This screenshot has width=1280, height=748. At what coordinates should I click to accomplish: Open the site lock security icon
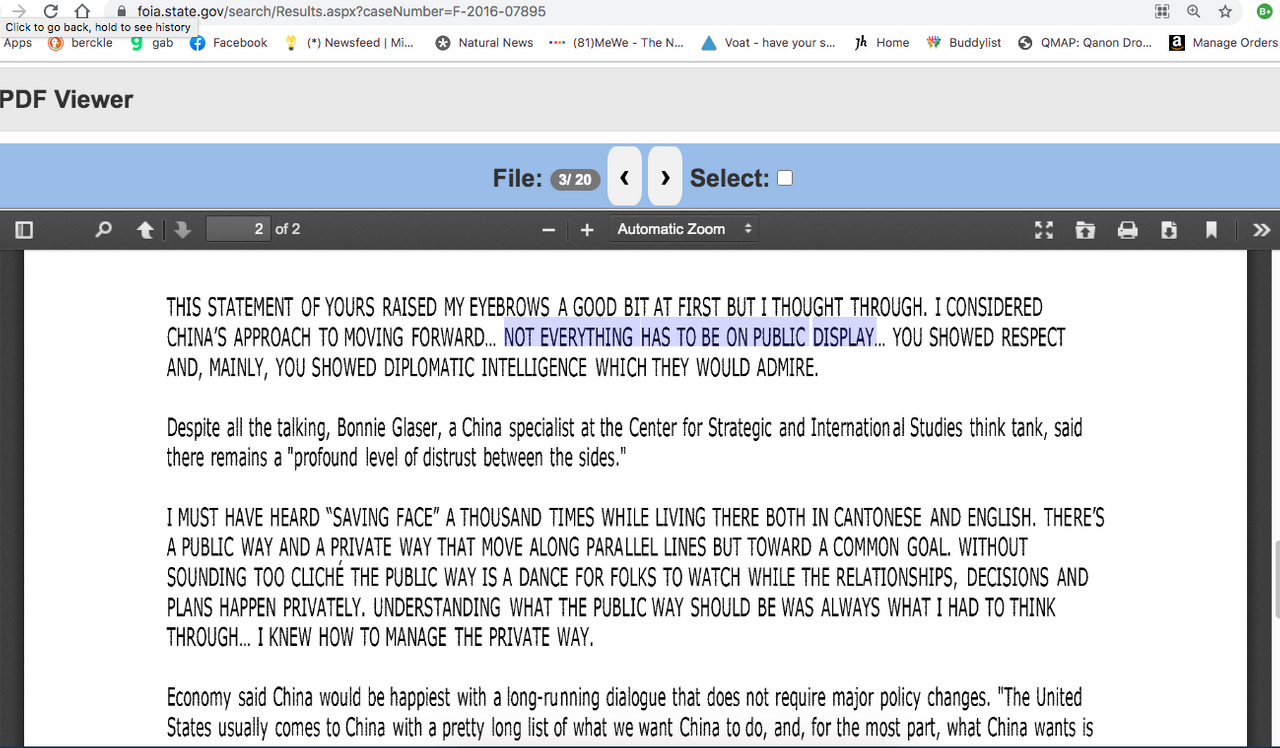click(123, 11)
